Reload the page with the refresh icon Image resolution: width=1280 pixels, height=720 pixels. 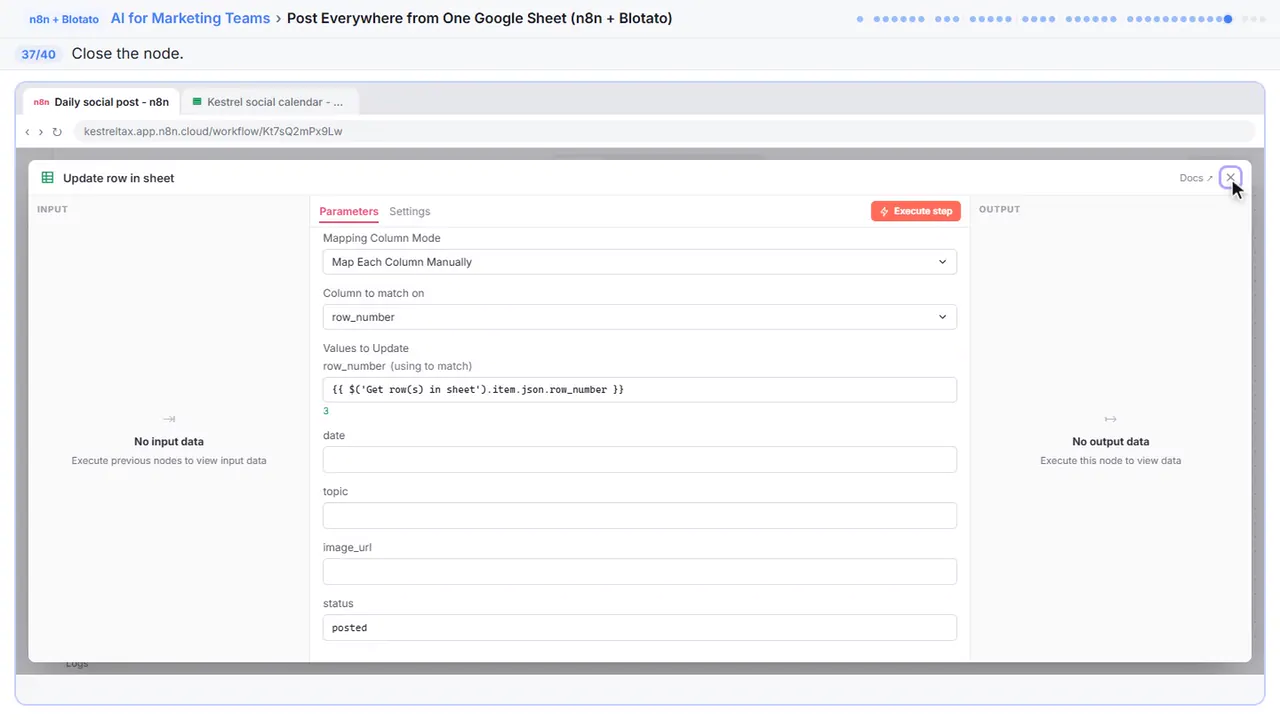click(x=57, y=131)
